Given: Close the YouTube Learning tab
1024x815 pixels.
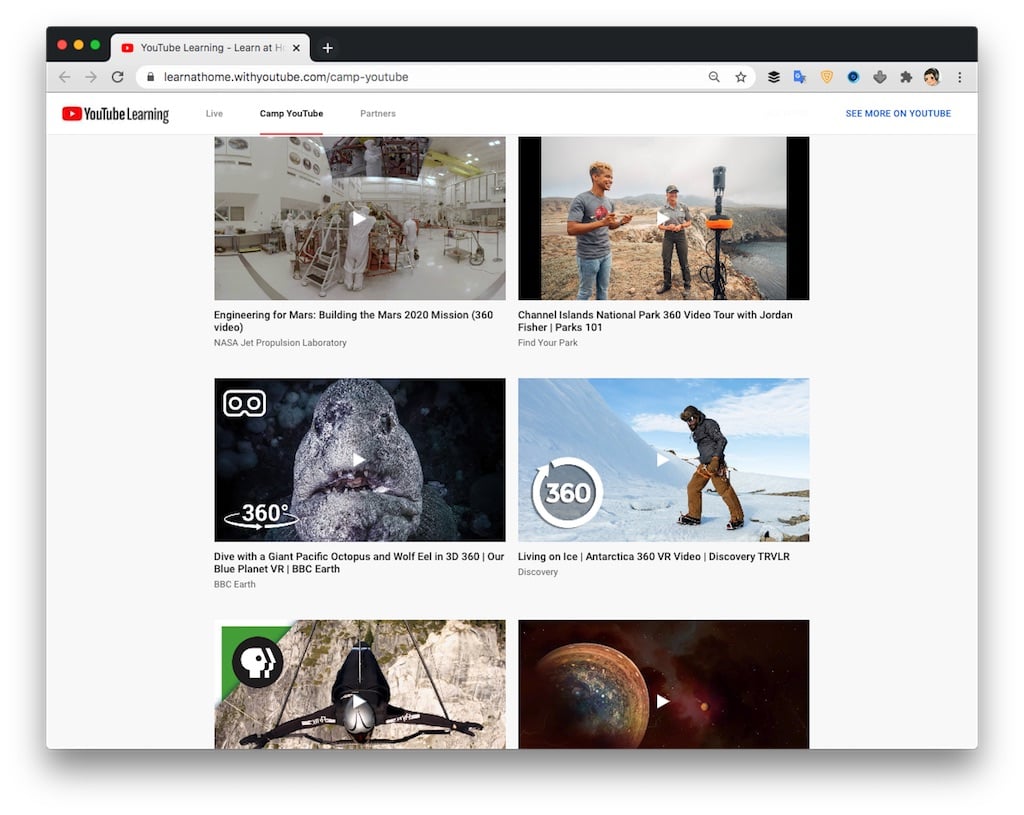Looking at the screenshot, I should click(296, 48).
